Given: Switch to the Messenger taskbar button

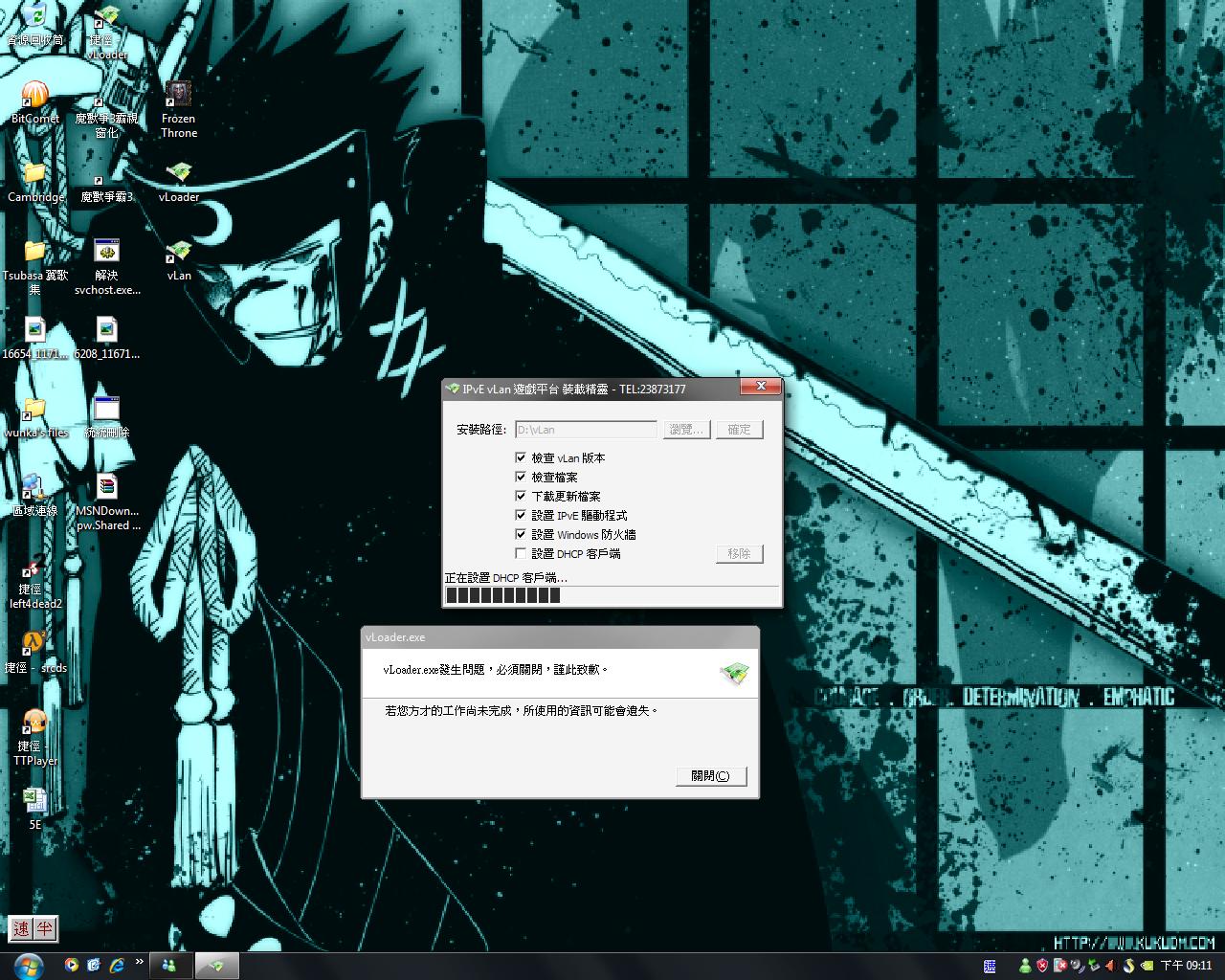Looking at the screenshot, I should (x=170, y=966).
